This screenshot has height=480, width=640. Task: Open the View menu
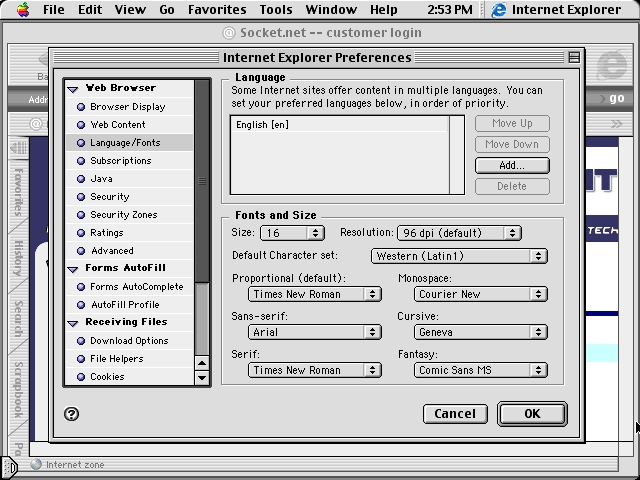coord(130,9)
